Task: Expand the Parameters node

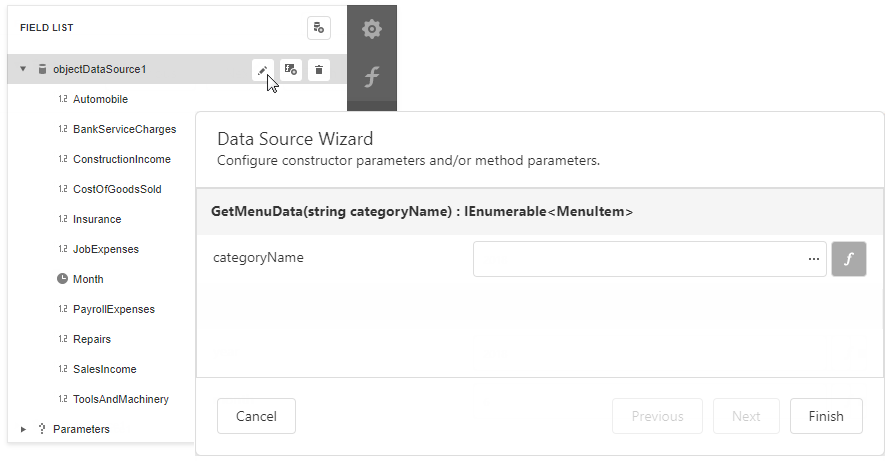Action: coord(23,429)
